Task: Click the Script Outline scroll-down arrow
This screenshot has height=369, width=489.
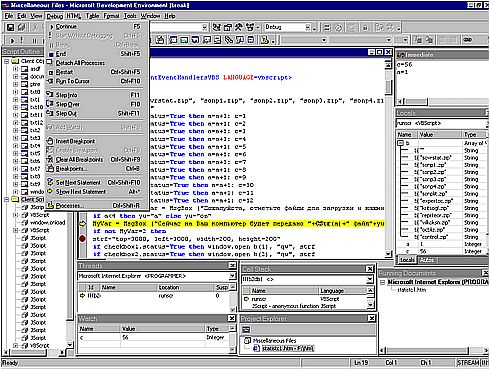Action: click(x=69, y=344)
